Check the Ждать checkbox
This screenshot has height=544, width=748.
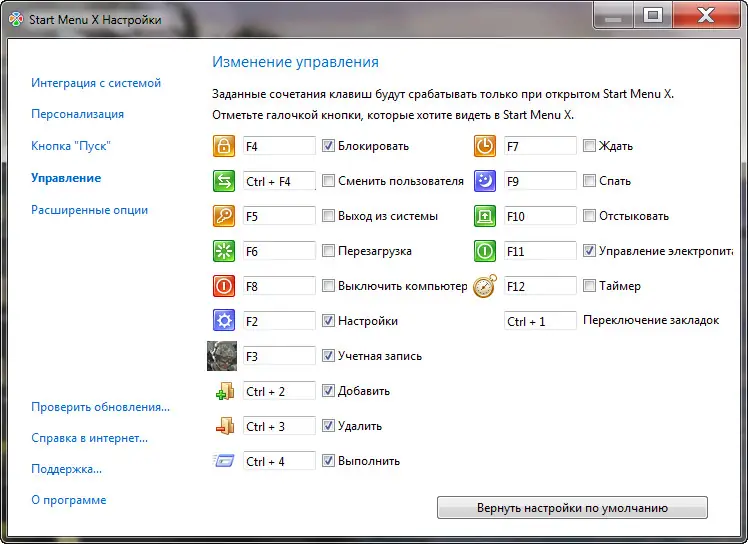(x=589, y=146)
